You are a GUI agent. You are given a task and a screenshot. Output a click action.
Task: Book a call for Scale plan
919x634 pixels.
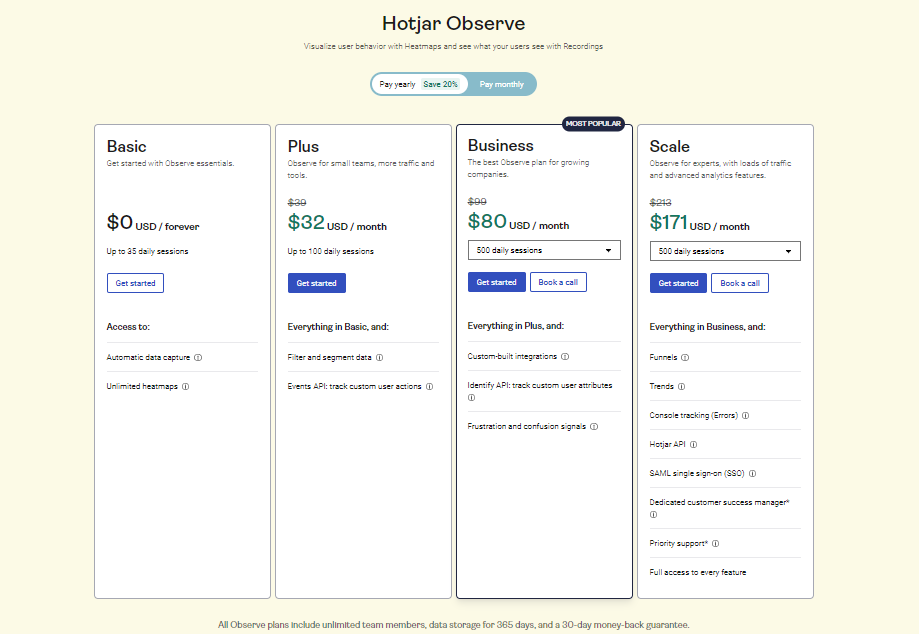[740, 283]
